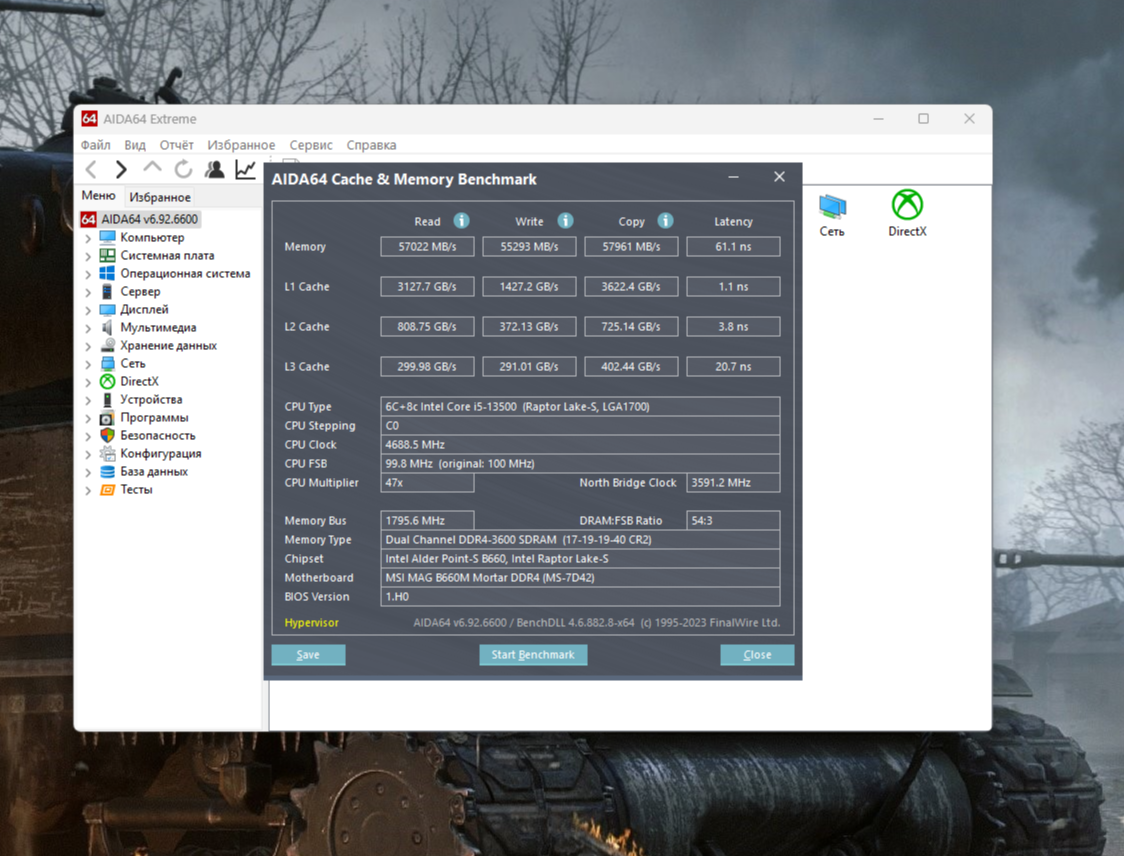Click the Системная плата icon in tree
The image size is (1124, 856).
[x=108, y=255]
